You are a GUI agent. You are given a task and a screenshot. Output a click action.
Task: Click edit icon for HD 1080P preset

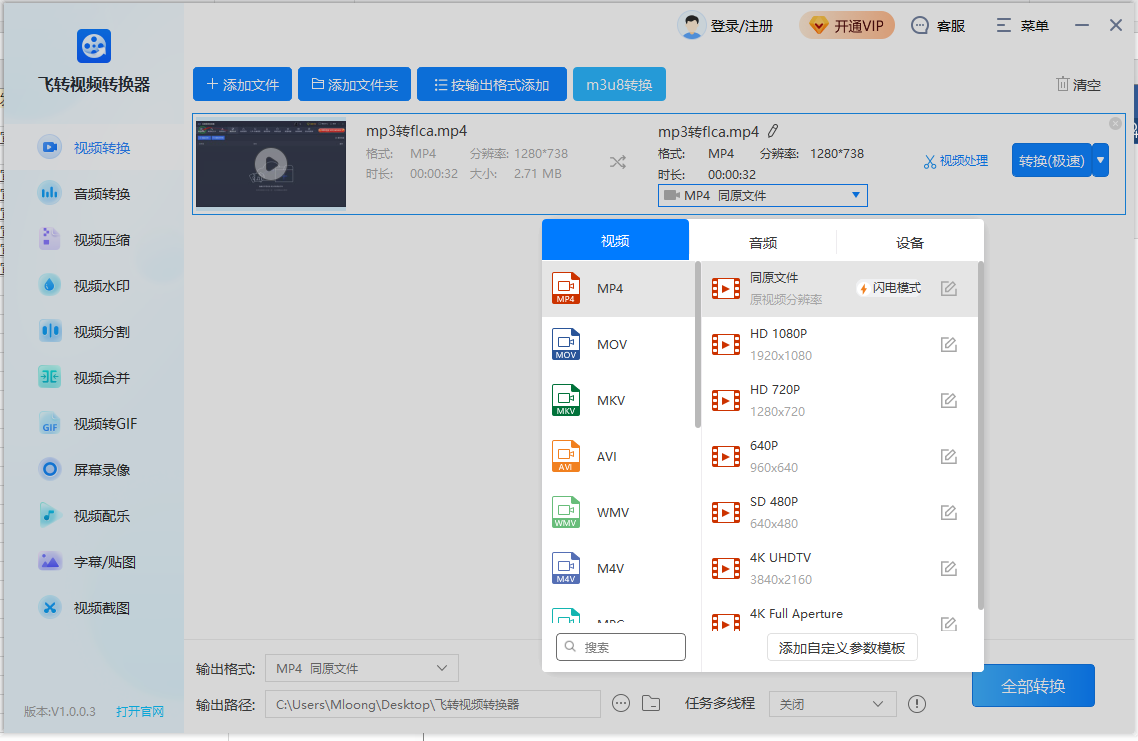[x=948, y=345]
